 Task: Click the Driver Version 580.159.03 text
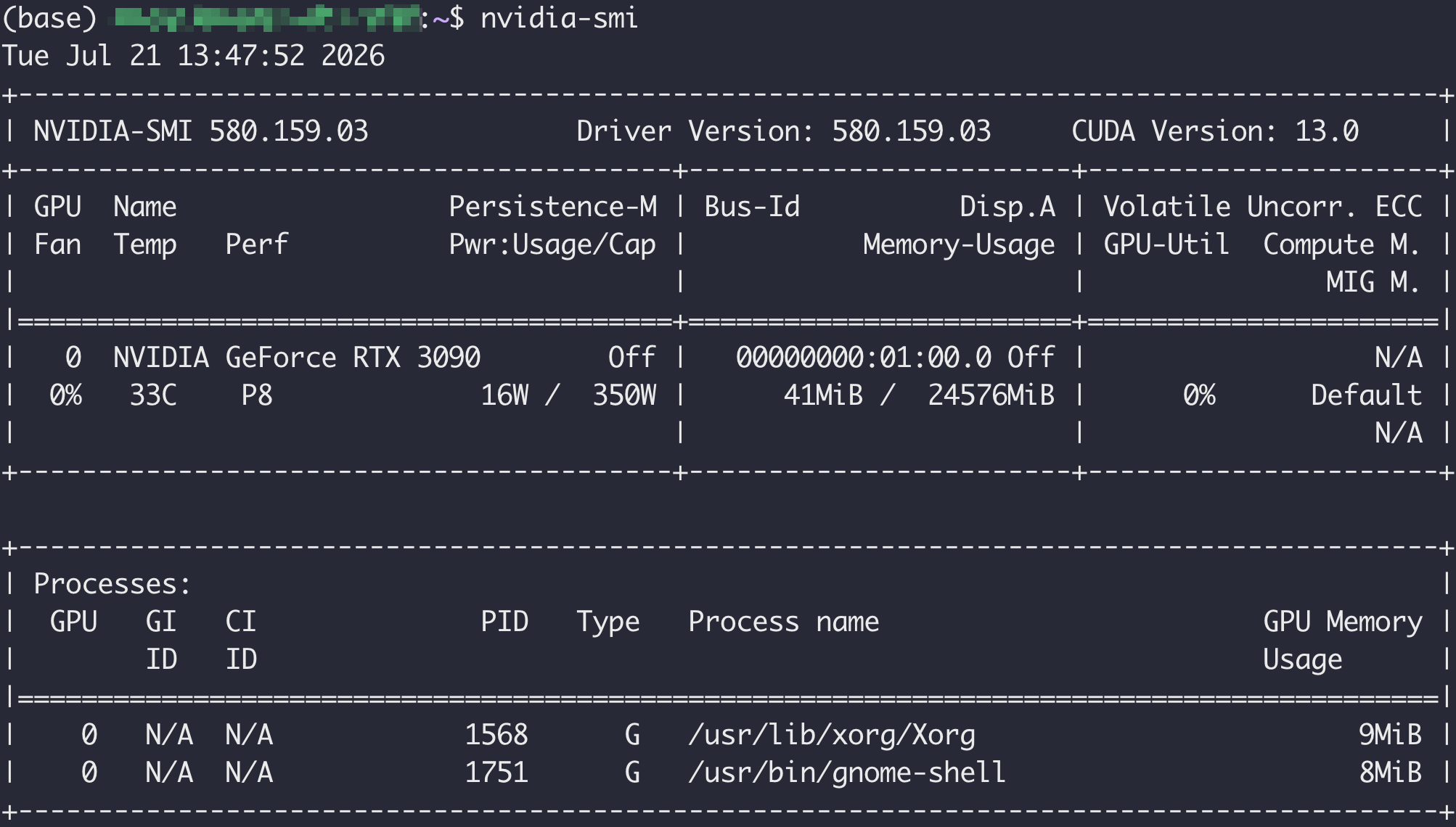click(x=783, y=131)
